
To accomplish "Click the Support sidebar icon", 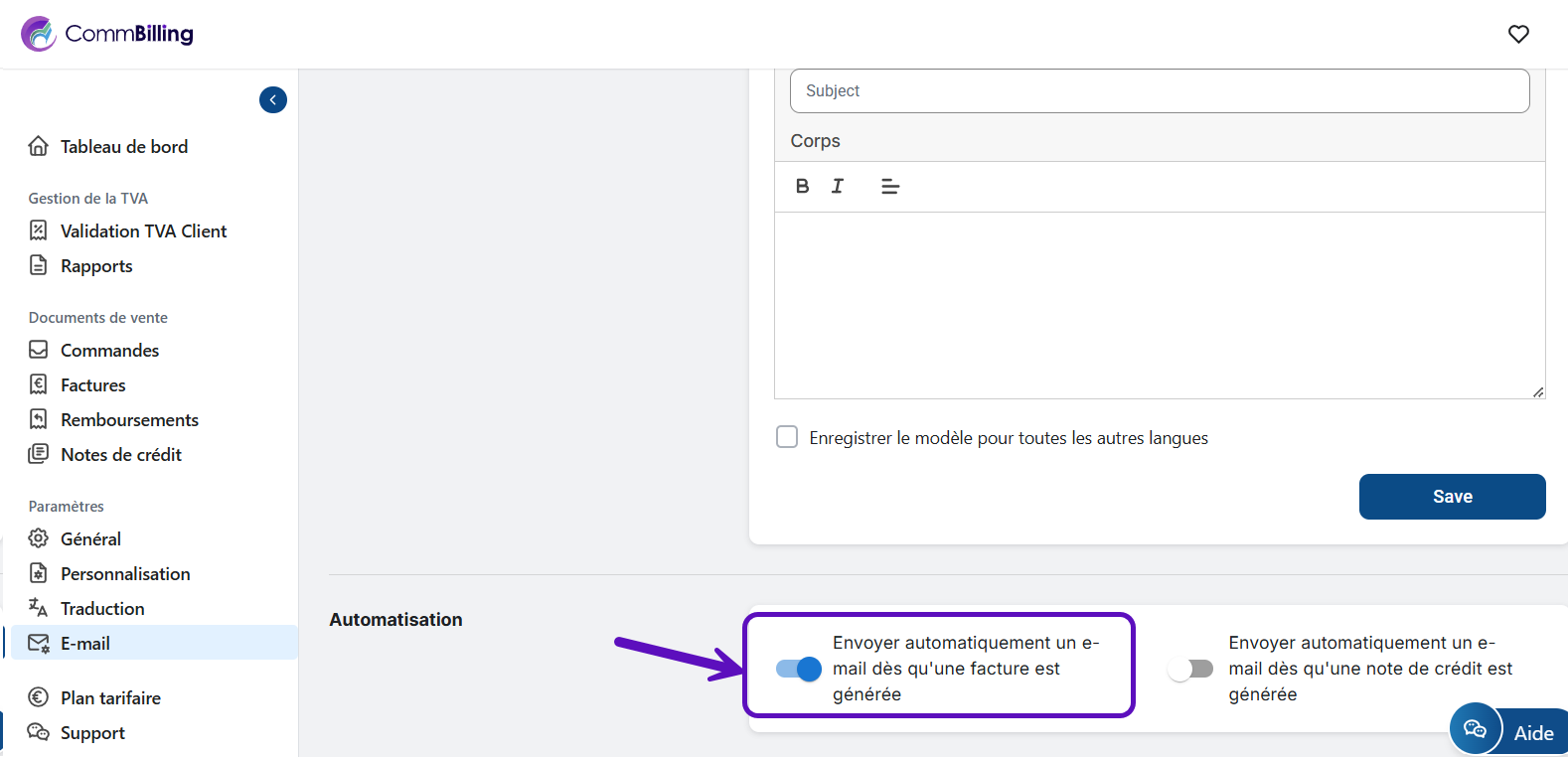I will pos(39,732).
